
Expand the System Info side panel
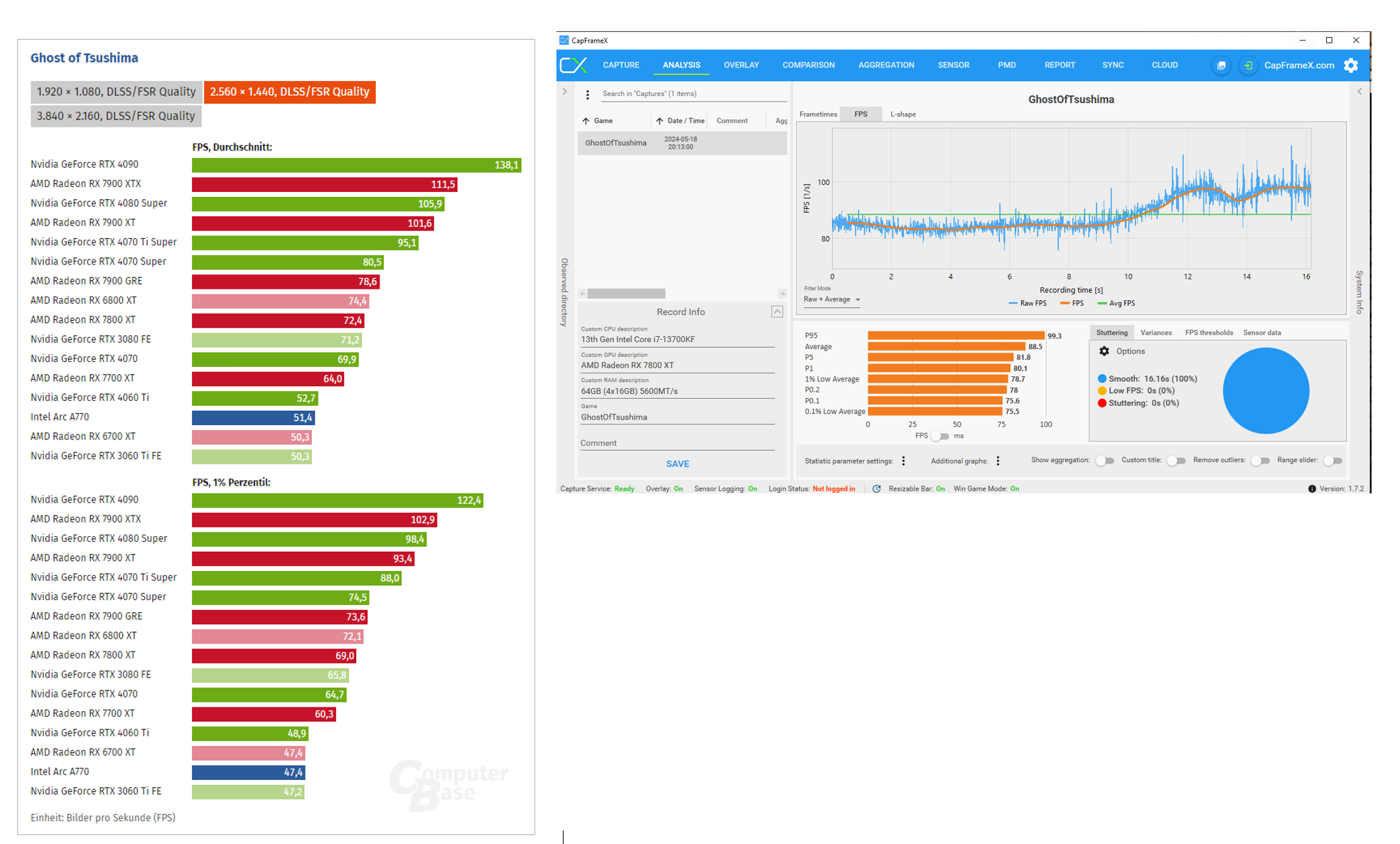pos(1359,92)
